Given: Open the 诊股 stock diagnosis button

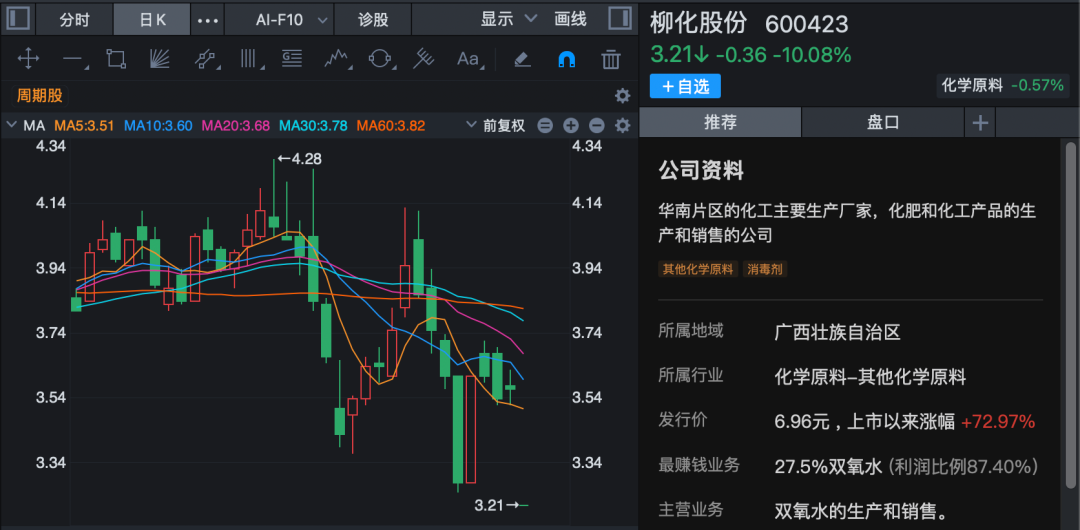Looking at the screenshot, I should (373, 19).
